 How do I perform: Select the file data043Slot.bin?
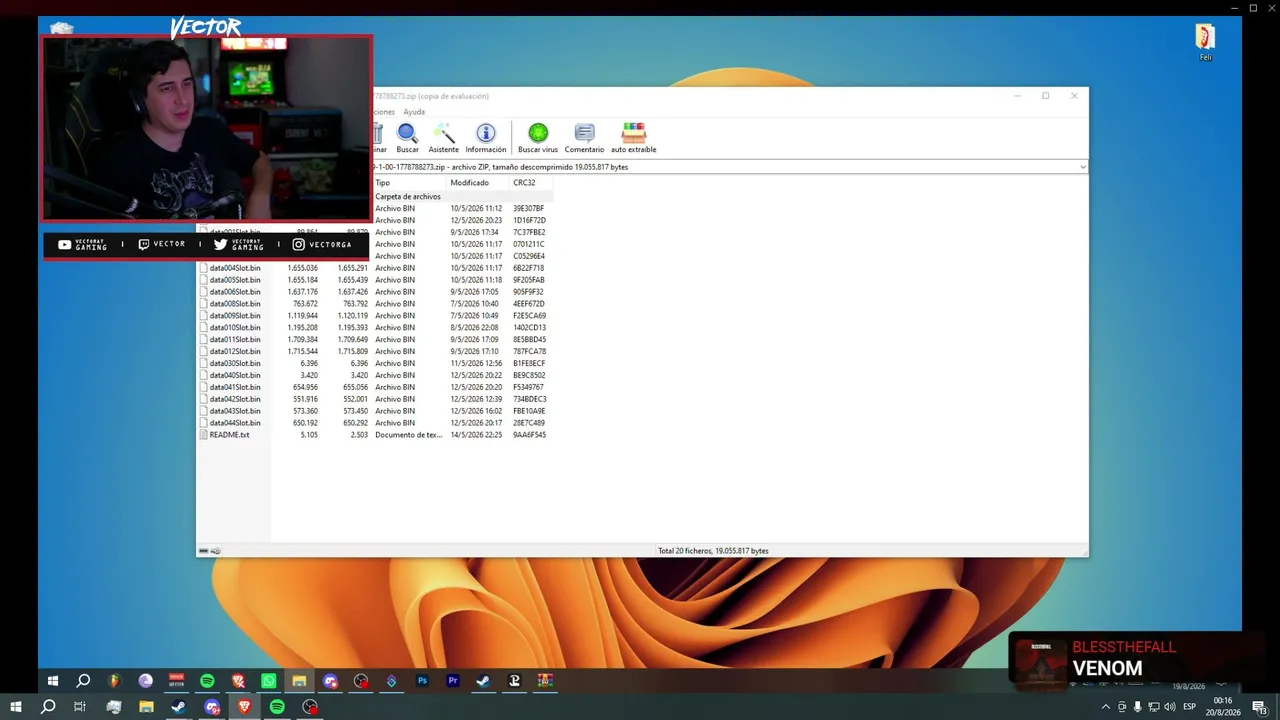[234, 411]
